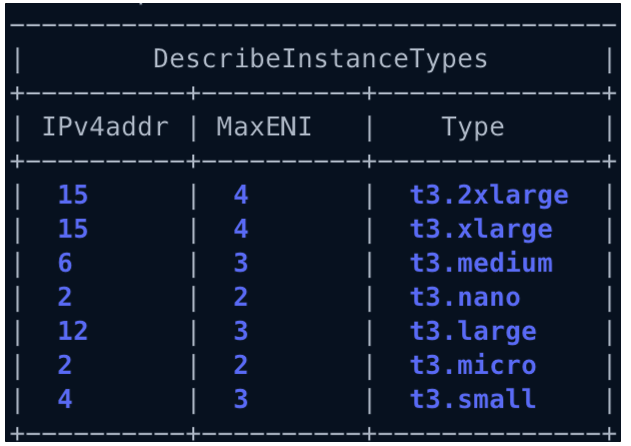Select the Type column header
This screenshot has width=631, height=446.
click(x=473, y=128)
